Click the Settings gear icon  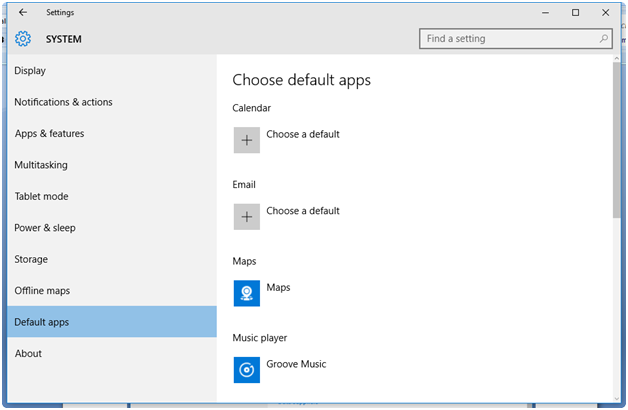pos(23,39)
